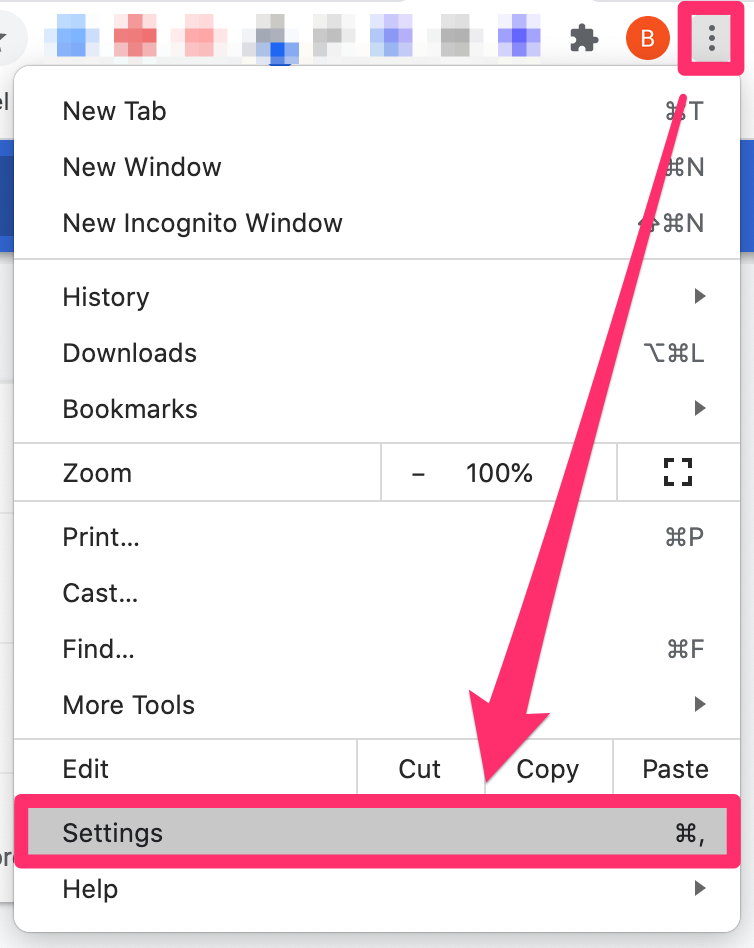Zoom out with the minus icon
The width and height of the screenshot is (754, 948).
tap(418, 472)
